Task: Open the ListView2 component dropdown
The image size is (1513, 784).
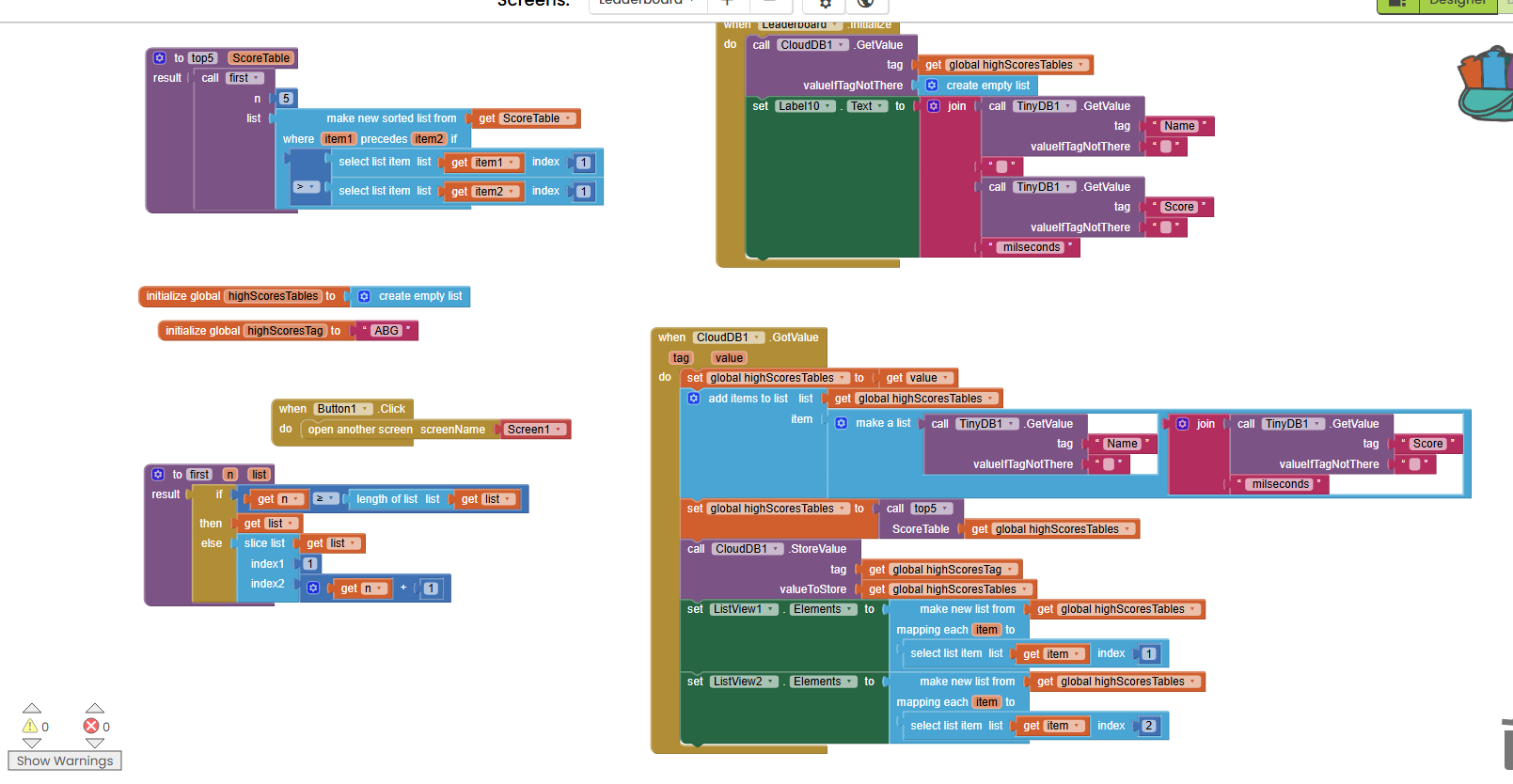Action: pyautogui.click(x=744, y=682)
